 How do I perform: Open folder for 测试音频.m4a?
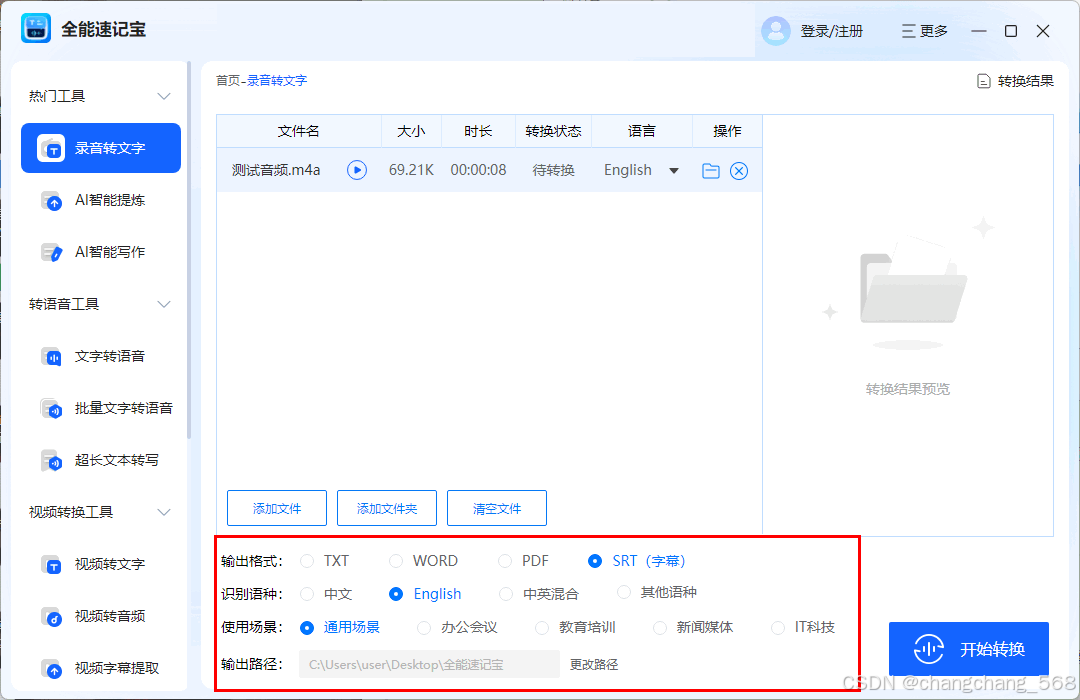[711, 171]
